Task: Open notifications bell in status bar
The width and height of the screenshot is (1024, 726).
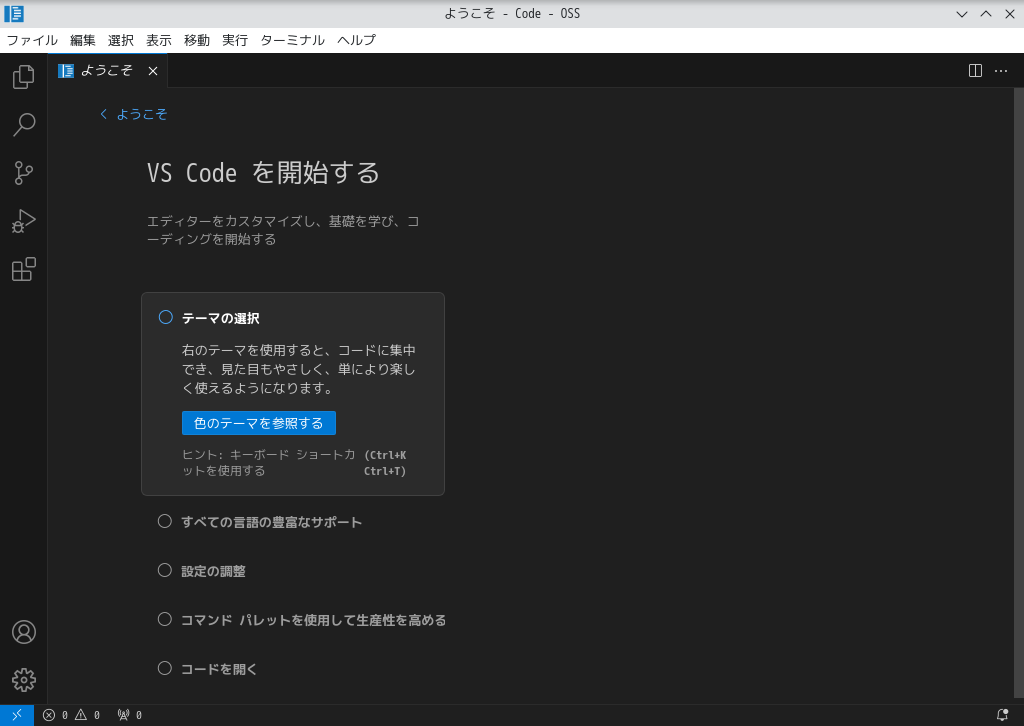Action: click(x=1002, y=715)
